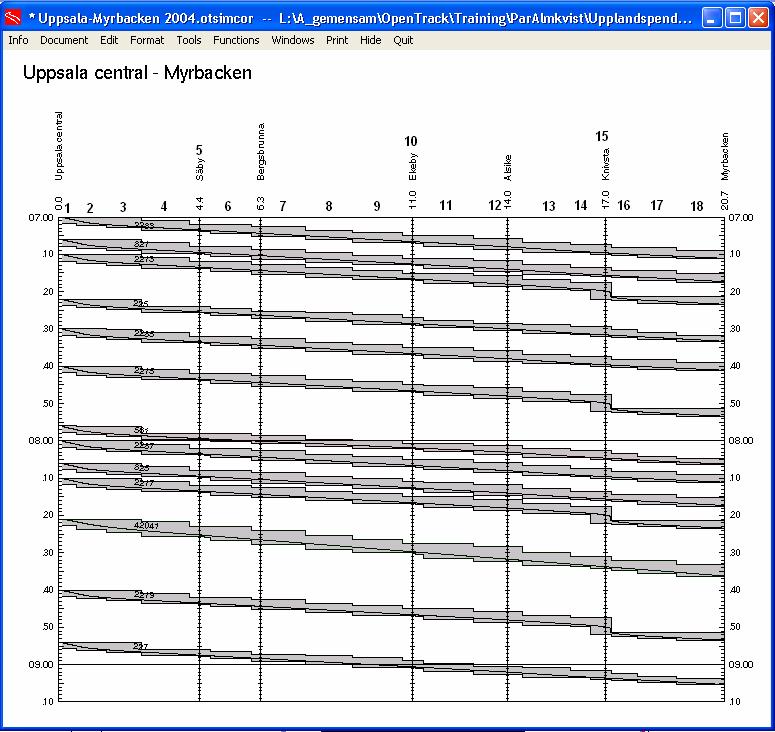This screenshot has width=775, height=732.
Task: Click the left 07.00 time axis label
Action: tap(41, 217)
